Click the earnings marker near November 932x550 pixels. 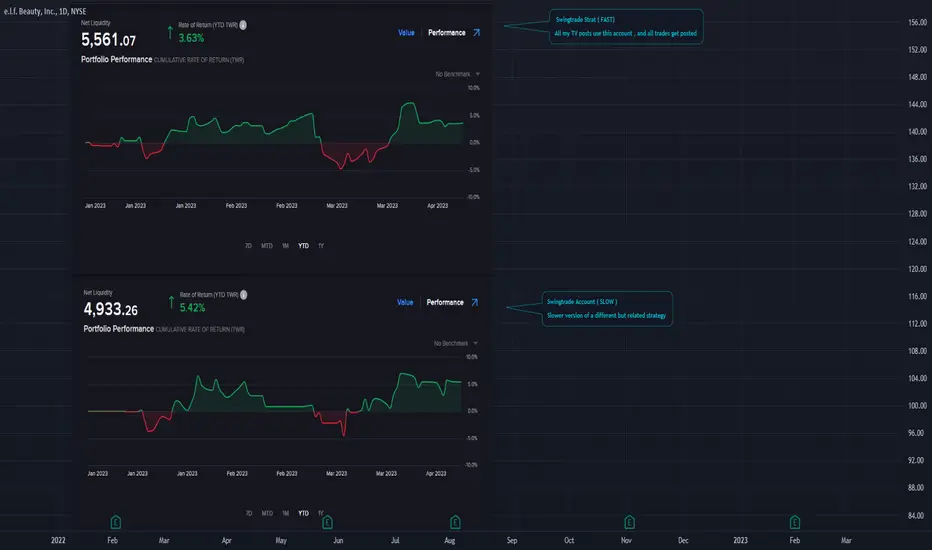tap(628, 521)
